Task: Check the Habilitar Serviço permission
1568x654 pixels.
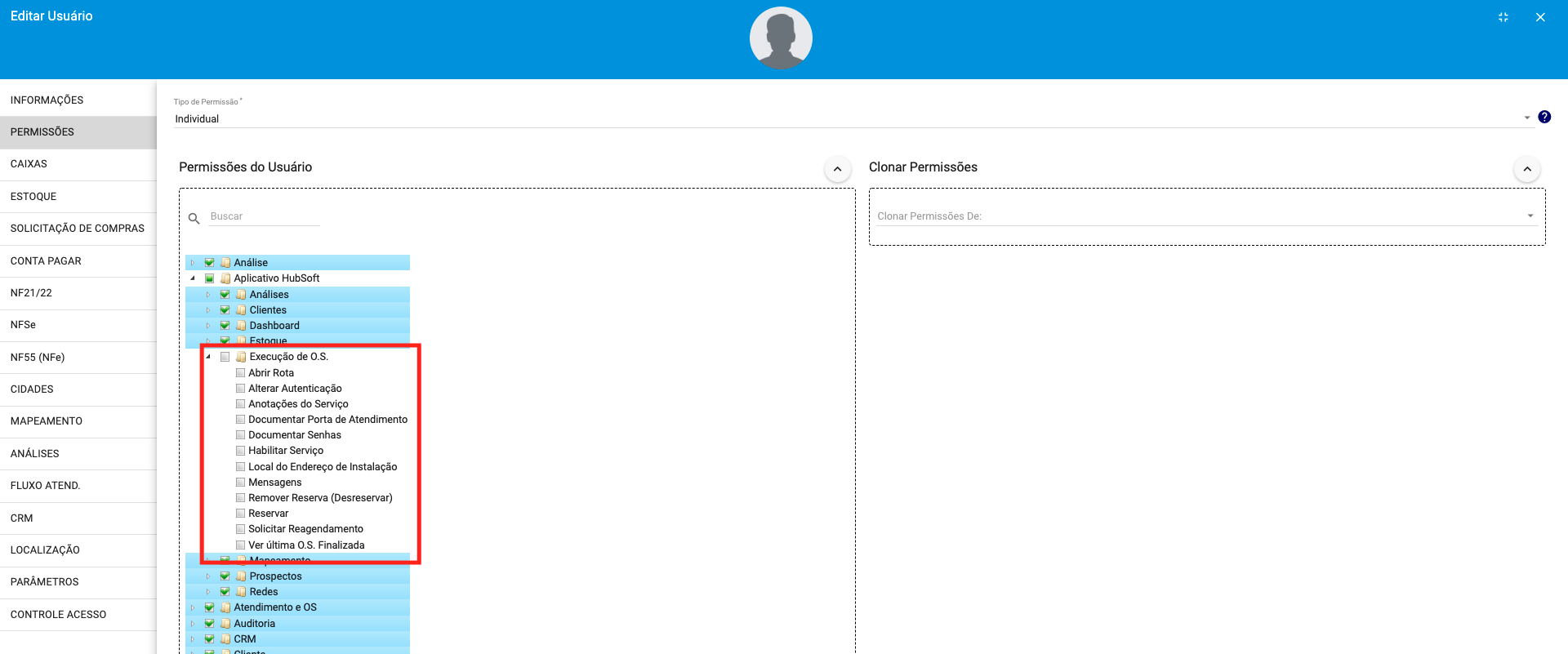Action: pyautogui.click(x=241, y=451)
